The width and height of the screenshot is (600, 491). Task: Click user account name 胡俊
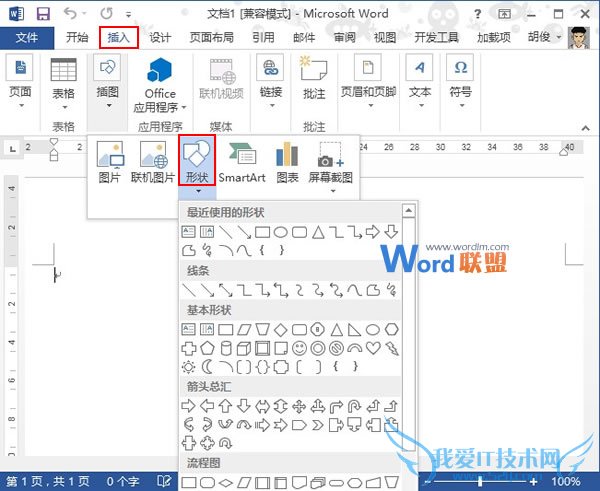click(x=540, y=37)
